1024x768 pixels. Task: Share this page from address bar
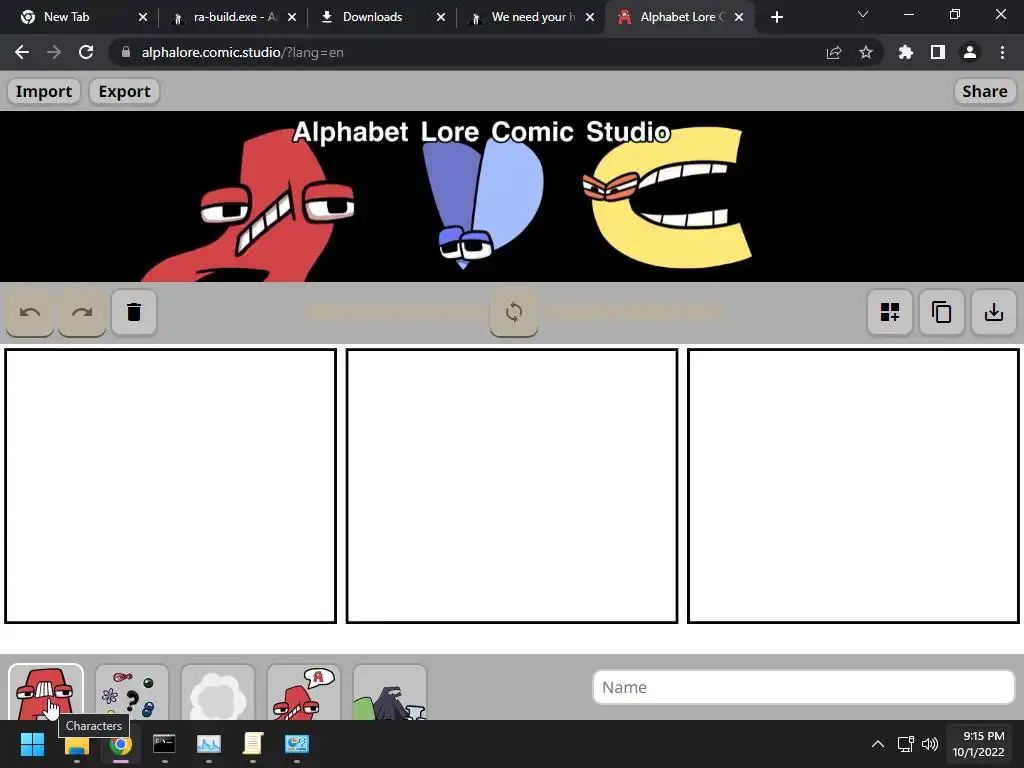(833, 52)
